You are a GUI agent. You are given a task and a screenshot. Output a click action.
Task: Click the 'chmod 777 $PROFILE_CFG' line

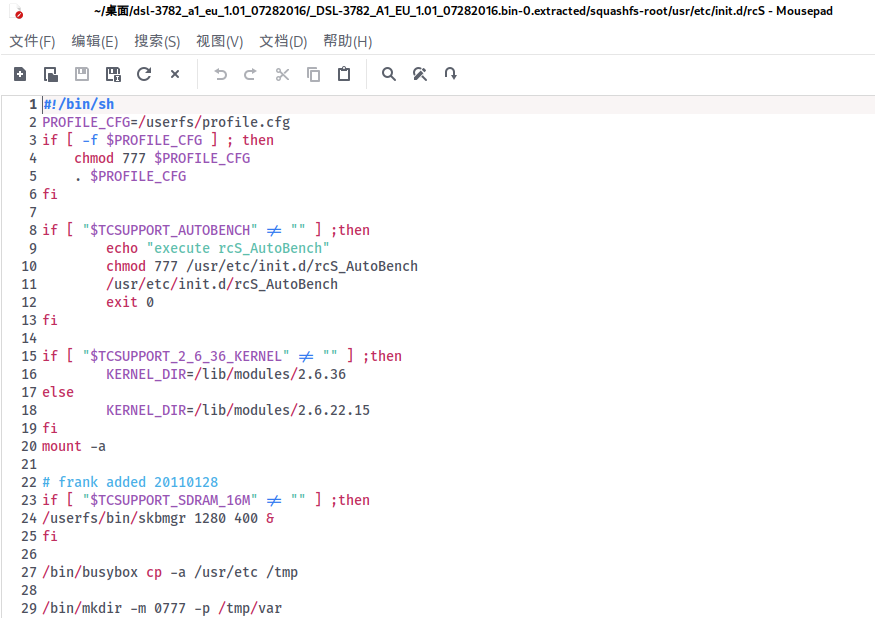pyautogui.click(x=162, y=159)
